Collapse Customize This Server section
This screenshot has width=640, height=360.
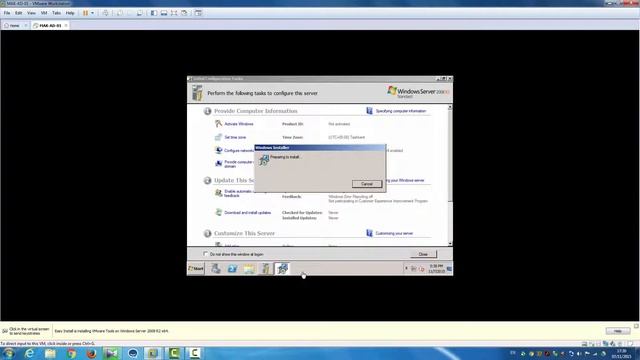(207, 233)
